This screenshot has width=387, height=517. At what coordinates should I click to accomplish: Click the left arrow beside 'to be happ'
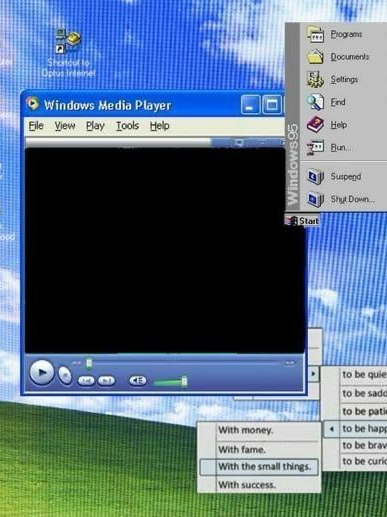click(x=332, y=429)
